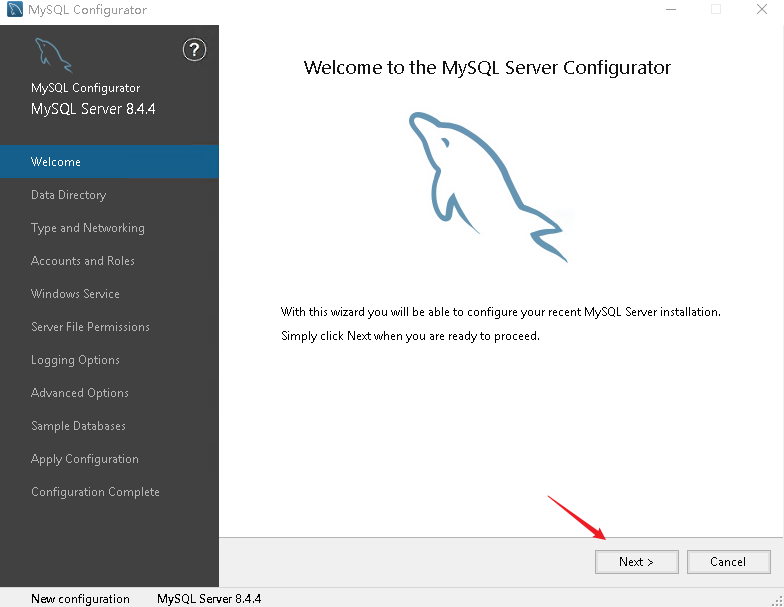Viewport: 784px width, 607px height.
Task: Click the large dolphin image in welcome pane
Action: (488, 187)
